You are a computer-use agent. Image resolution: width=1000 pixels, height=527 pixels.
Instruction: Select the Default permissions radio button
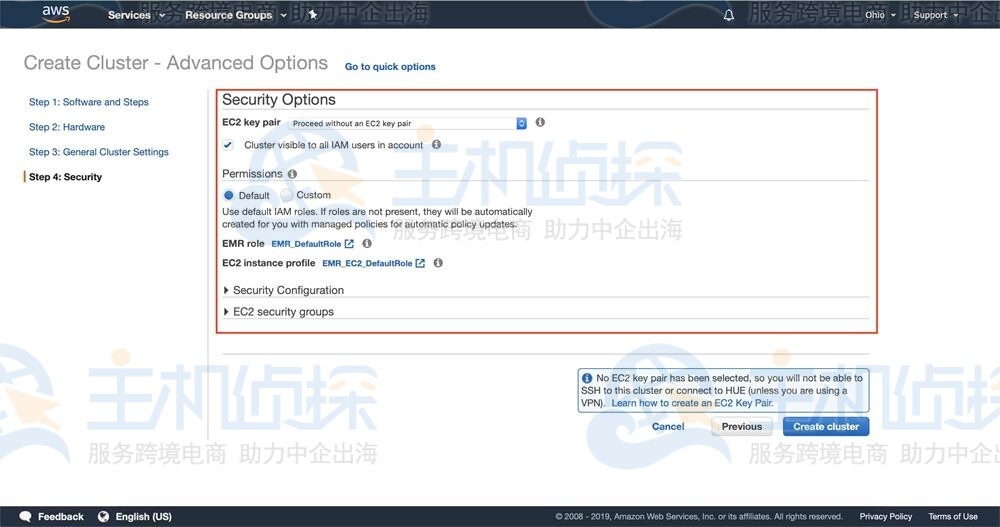pyautogui.click(x=228, y=195)
